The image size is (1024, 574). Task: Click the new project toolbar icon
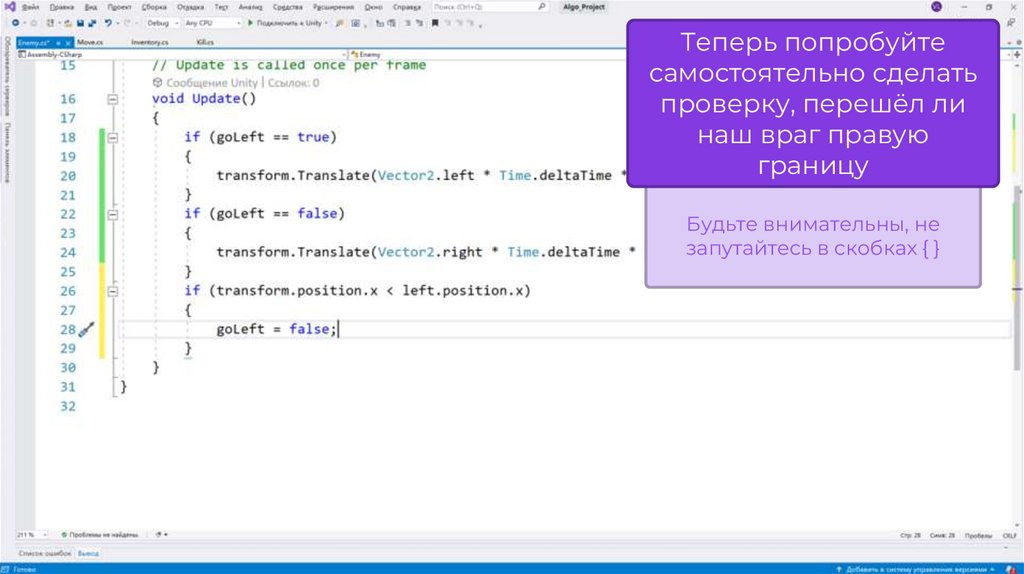[x=50, y=23]
